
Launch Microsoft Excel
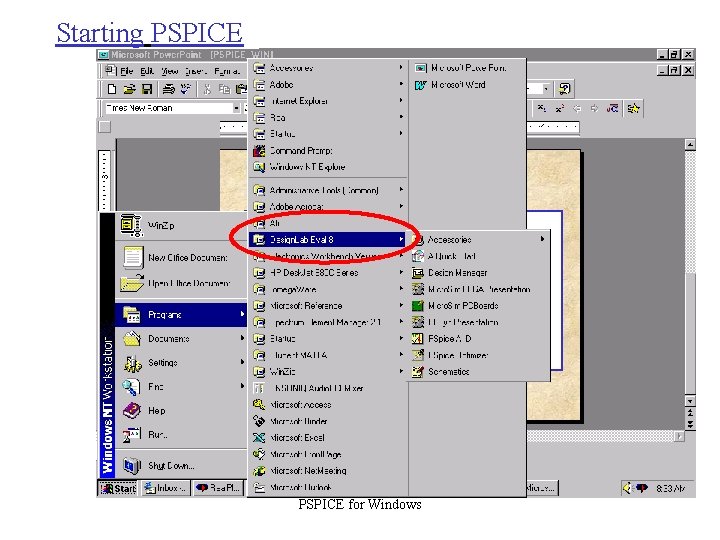[x=328, y=438]
